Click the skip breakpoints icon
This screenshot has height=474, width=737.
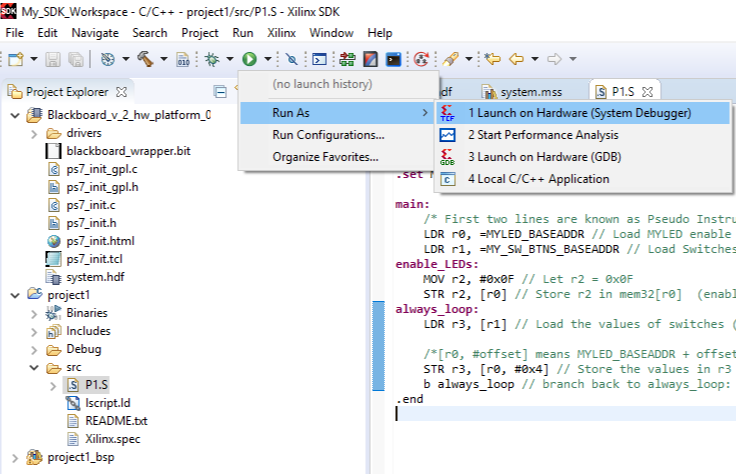coord(292,59)
